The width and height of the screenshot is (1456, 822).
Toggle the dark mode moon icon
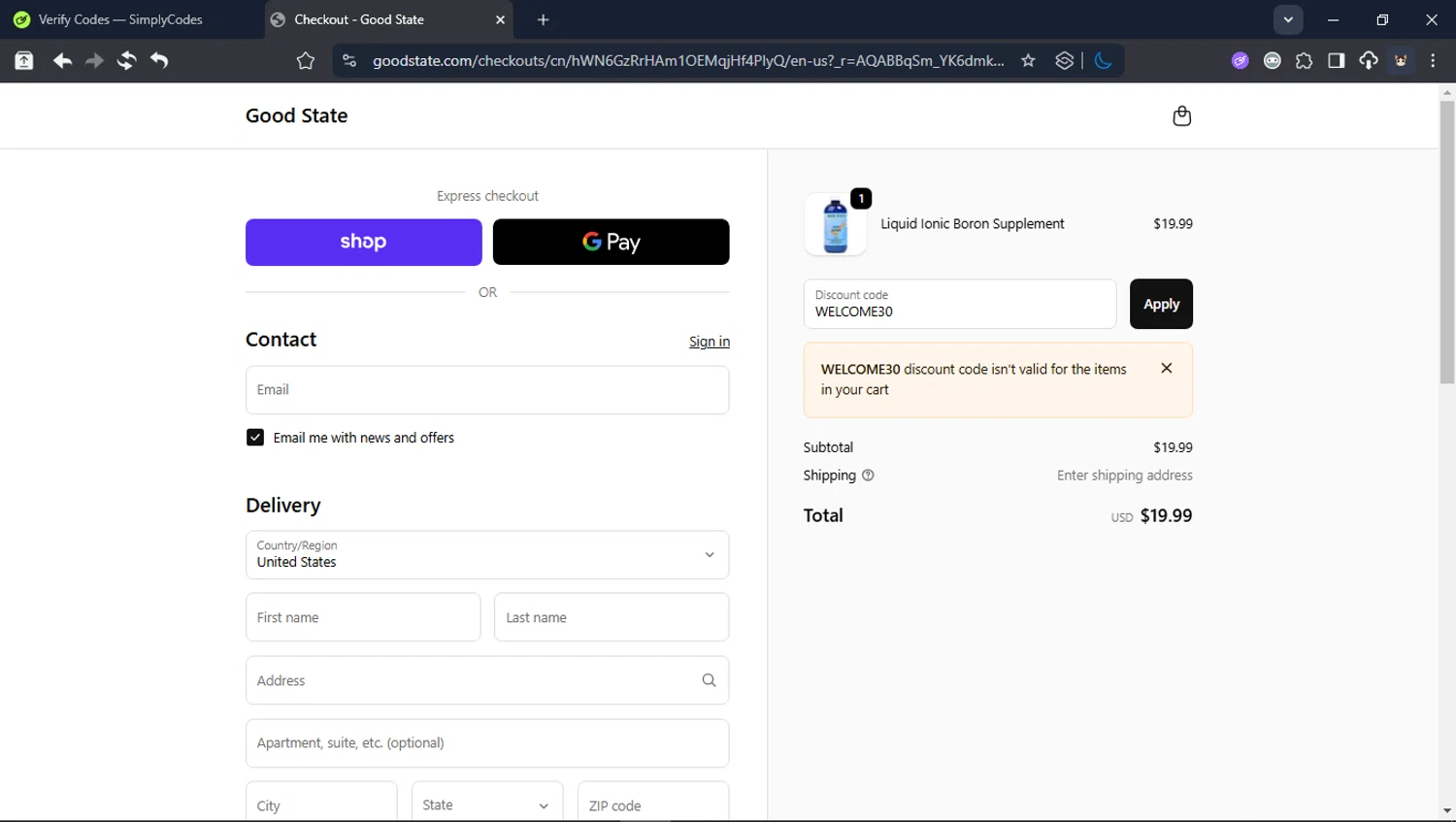[1103, 60]
